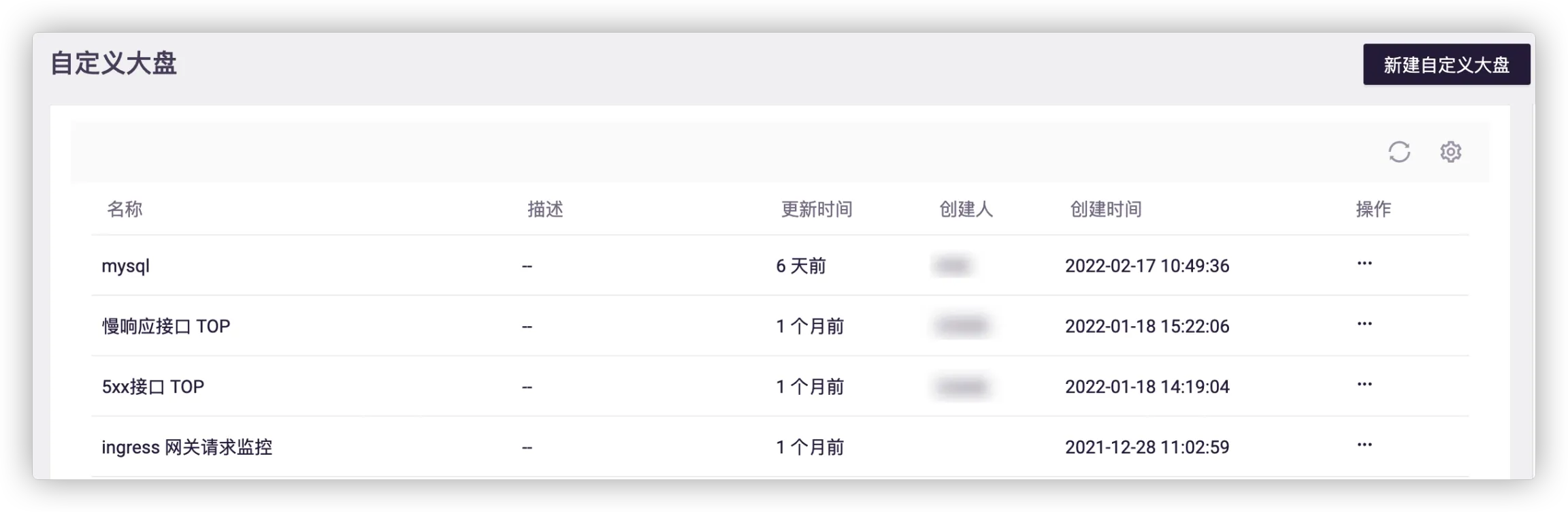Click the refresh table icon
Screen dimensions: 1568x512
click(1399, 152)
